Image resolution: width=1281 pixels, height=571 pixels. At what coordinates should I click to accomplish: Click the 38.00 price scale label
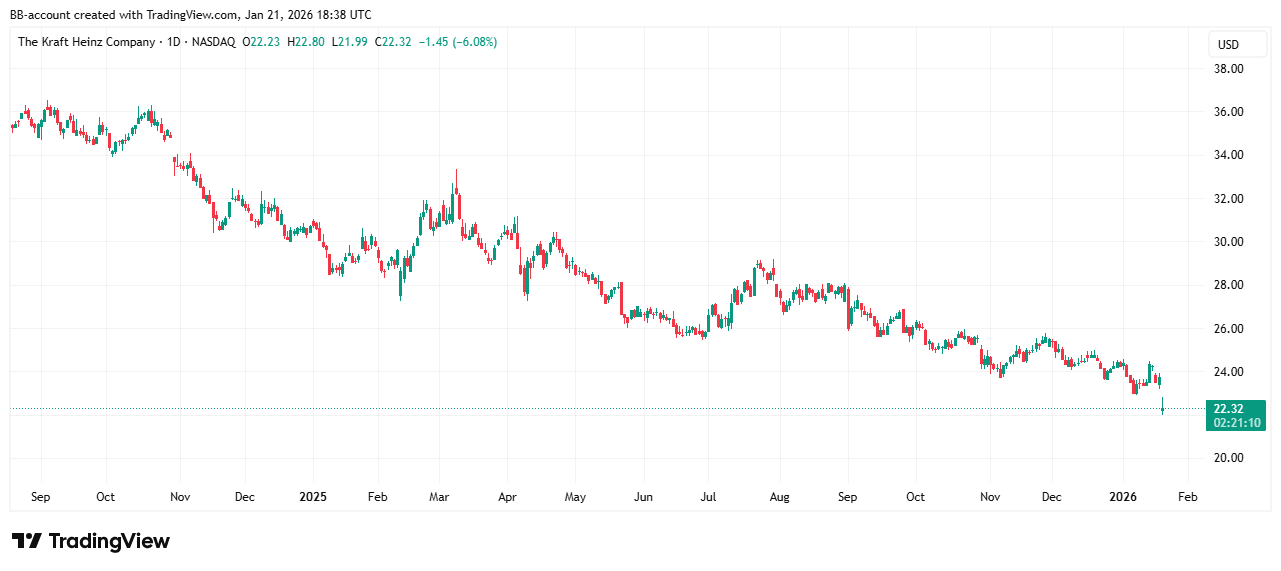coord(1229,69)
